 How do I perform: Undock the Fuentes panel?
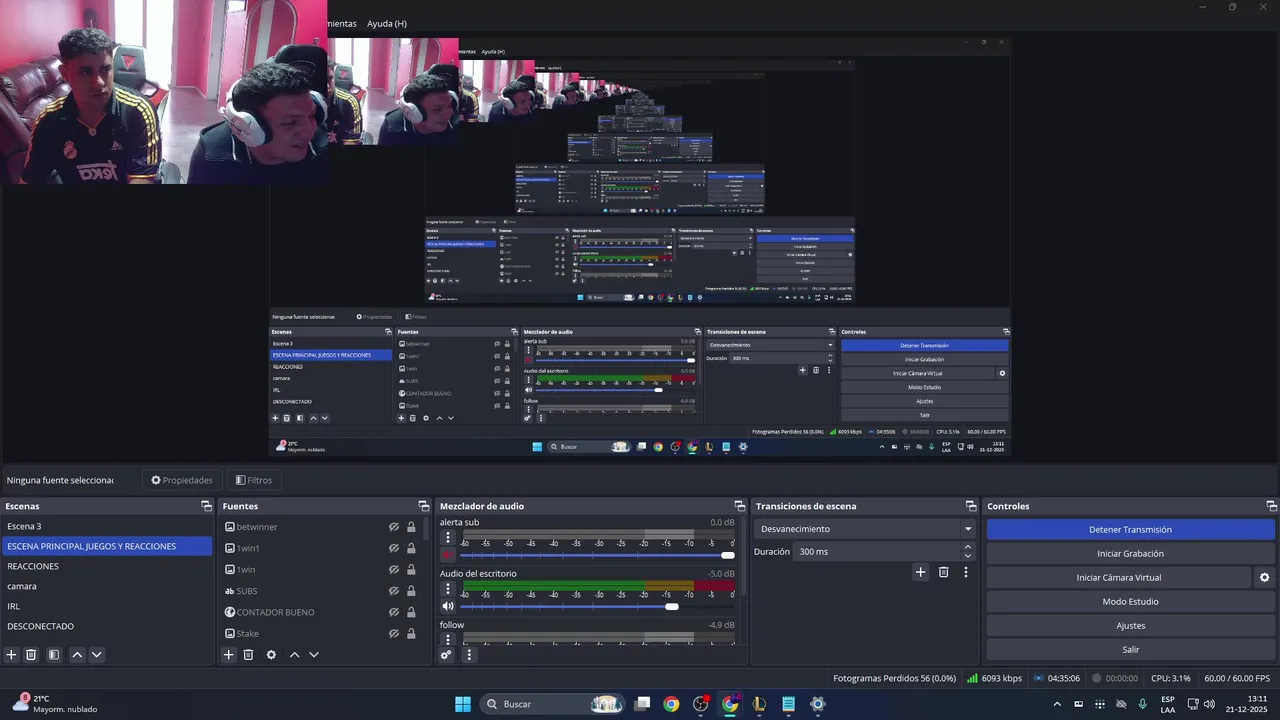click(423, 506)
